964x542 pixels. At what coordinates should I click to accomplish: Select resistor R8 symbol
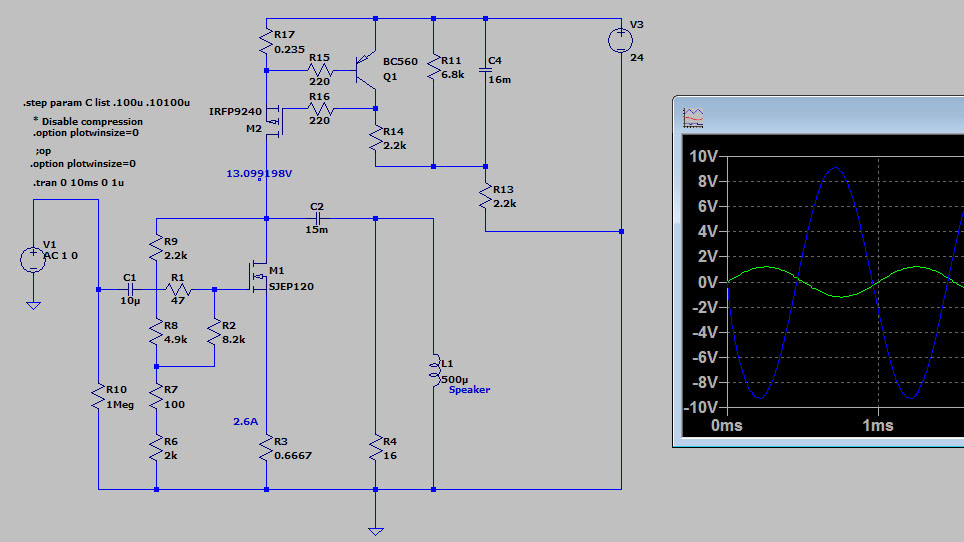pyautogui.click(x=156, y=332)
